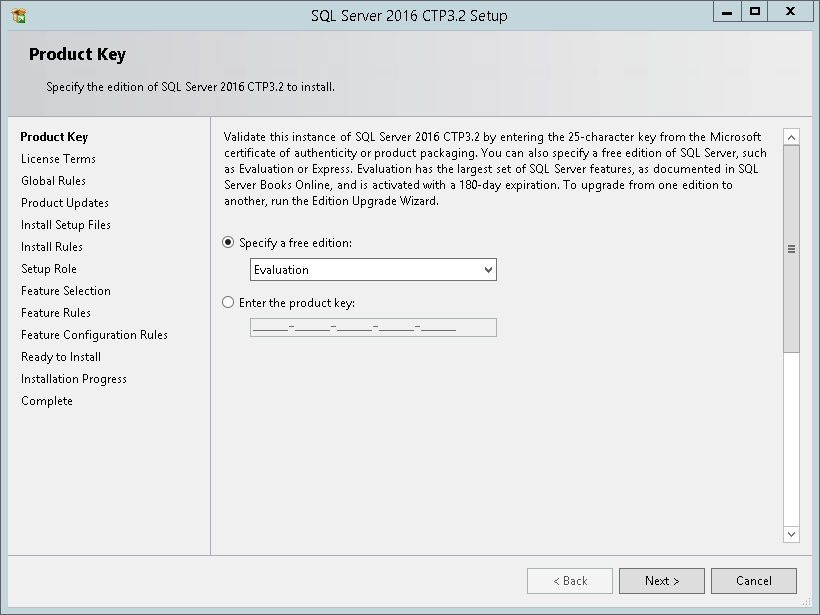Select the 'Enter the product key' radio button
The height and width of the screenshot is (615, 820).
pyautogui.click(x=228, y=302)
